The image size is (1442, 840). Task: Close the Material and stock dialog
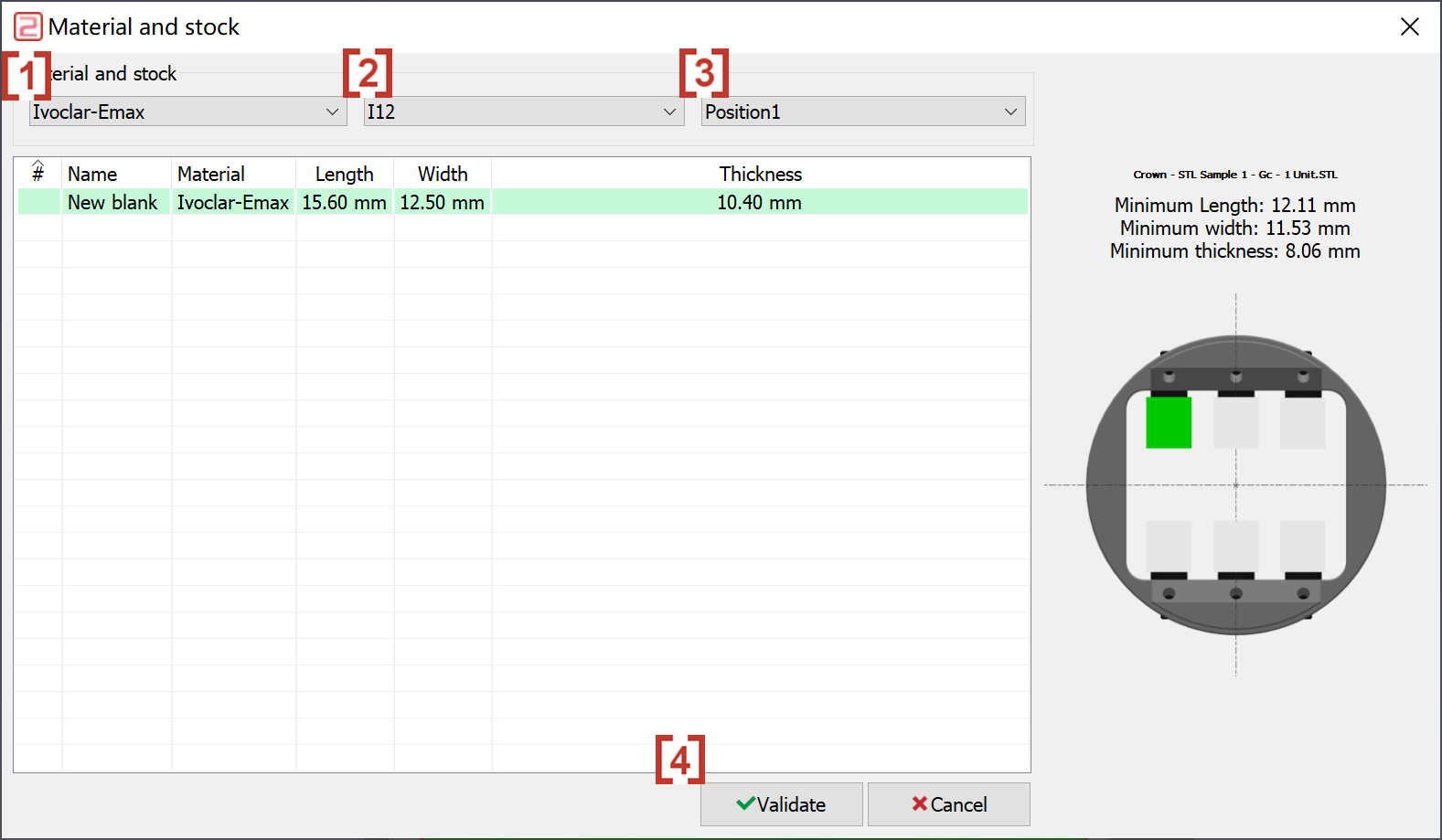tap(1410, 27)
